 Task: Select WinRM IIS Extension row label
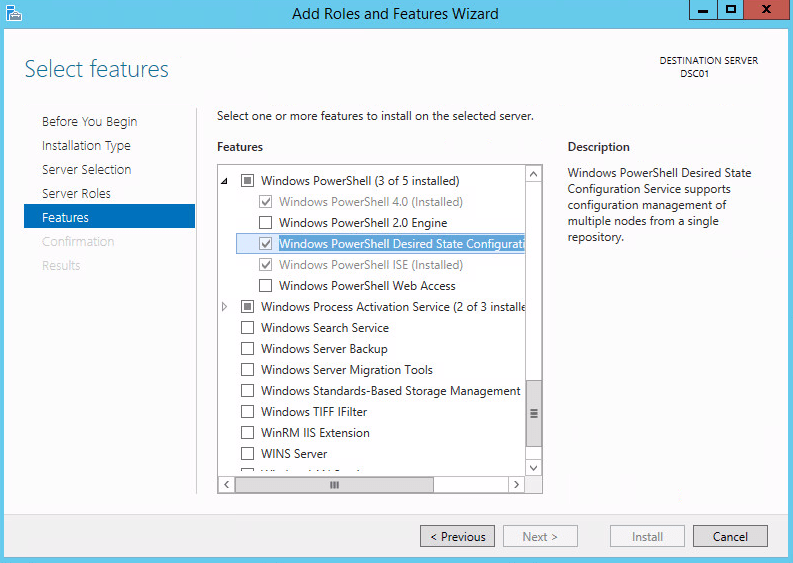pos(315,433)
